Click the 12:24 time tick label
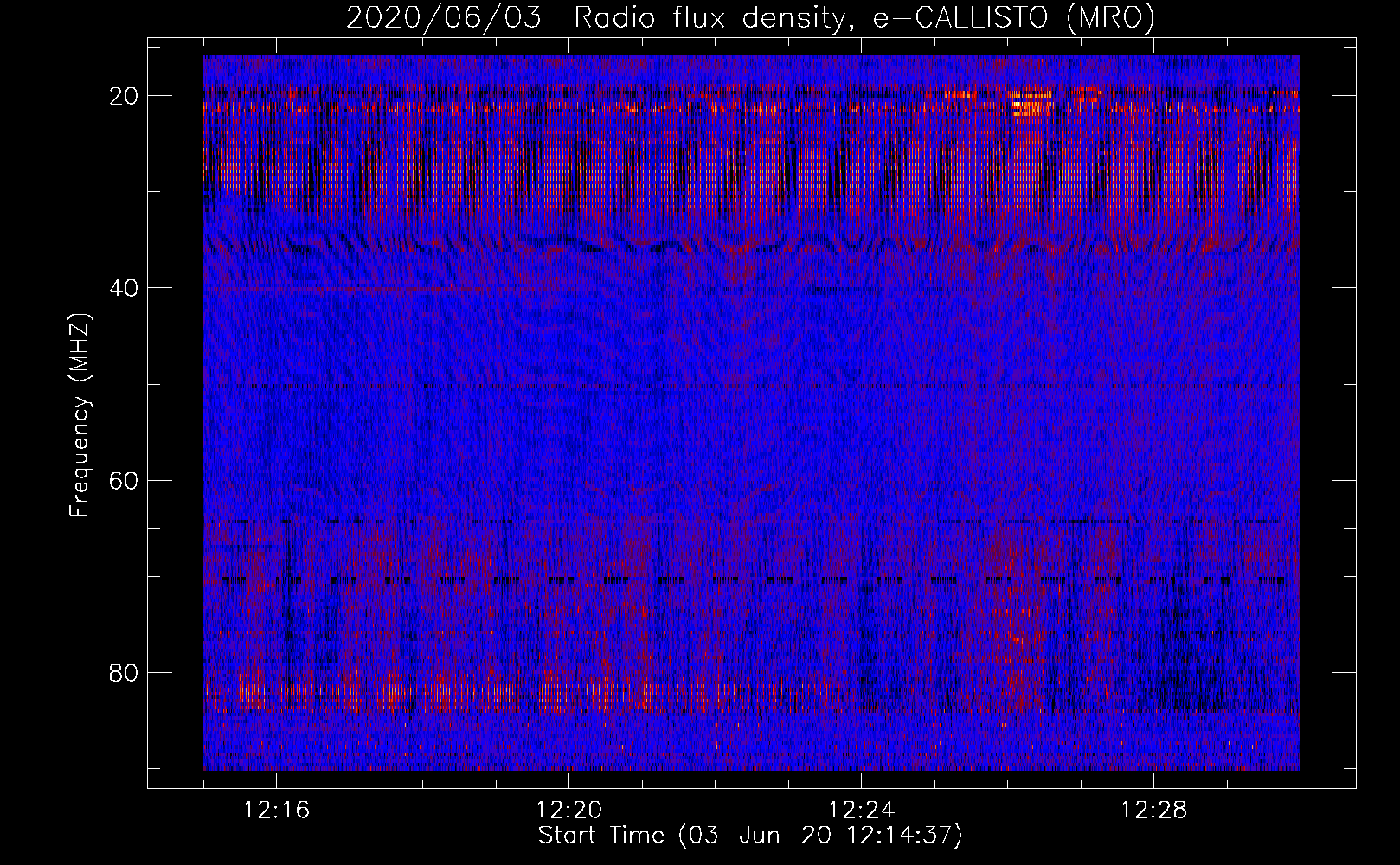1400x865 pixels. pos(861,811)
